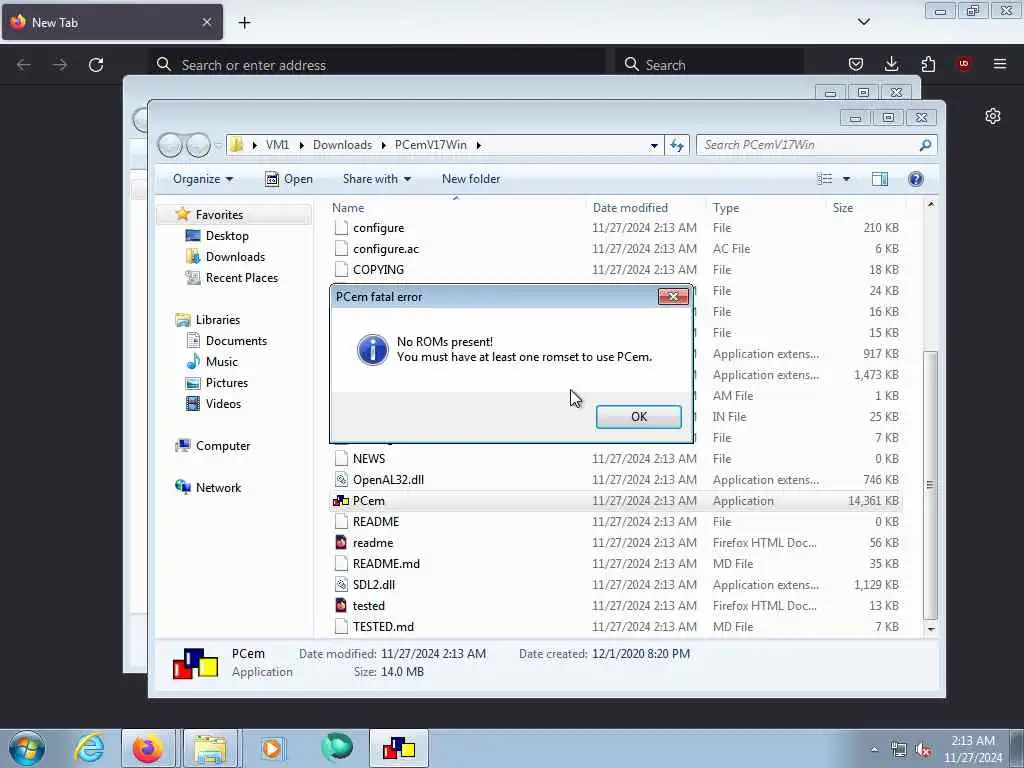Open Firefox Pocket icon
This screenshot has height=768, width=1024.
pyautogui.click(x=856, y=64)
